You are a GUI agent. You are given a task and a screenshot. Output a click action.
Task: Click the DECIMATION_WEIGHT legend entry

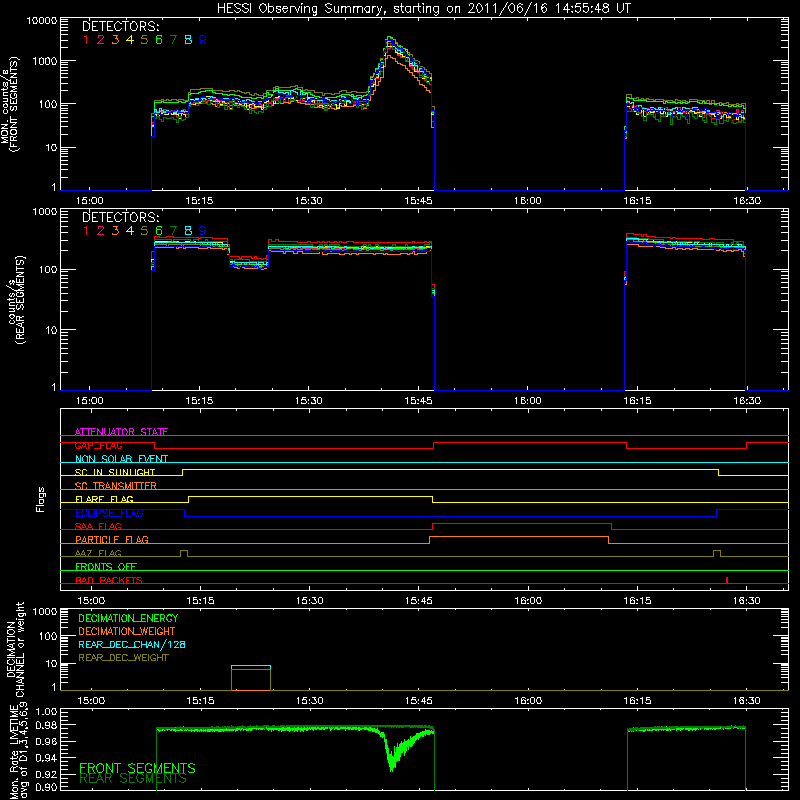pos(127,632)
